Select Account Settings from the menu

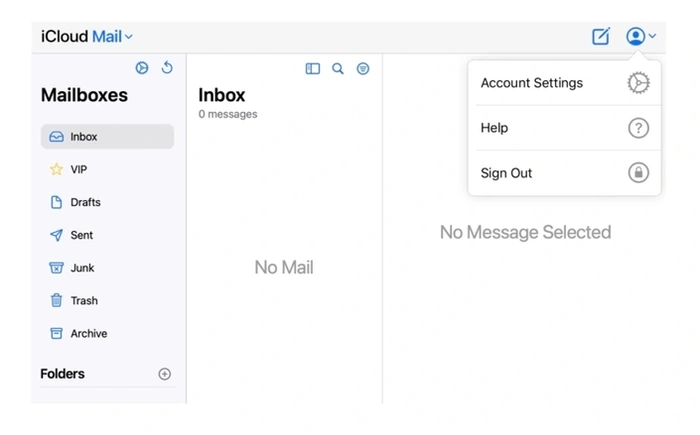click(565, 83)
